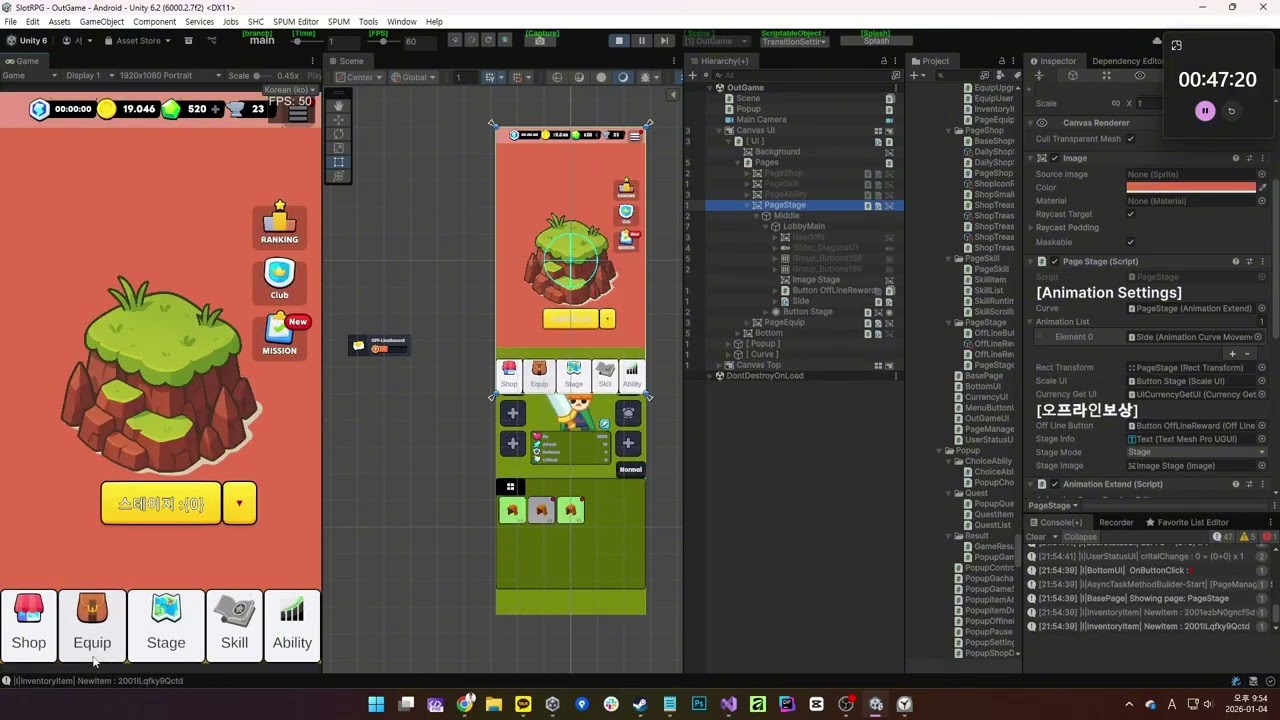Image resolution: width=1280 pixels, height=720 pixels.
Task: Open the Stage Mode dropdown
Action: coord(1196,452)
